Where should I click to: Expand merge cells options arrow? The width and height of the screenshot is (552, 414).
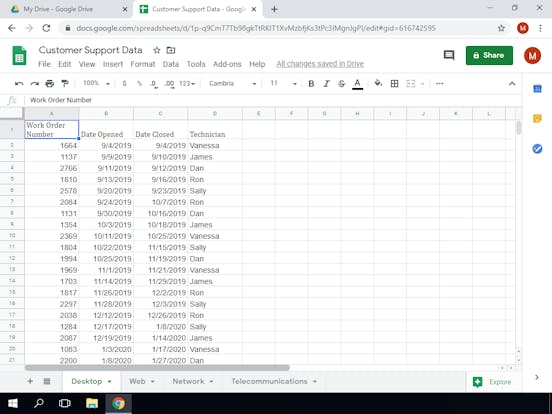(x=422, y=84)
